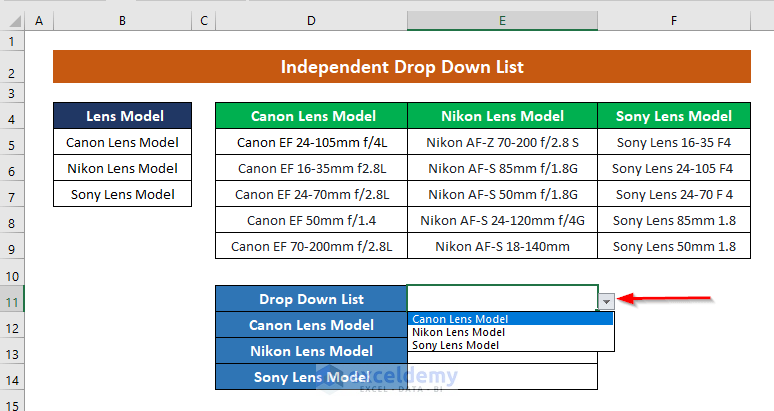The image size is (774, 411).
Task: Click the select-all corner triangle
Action: point(15,21)
